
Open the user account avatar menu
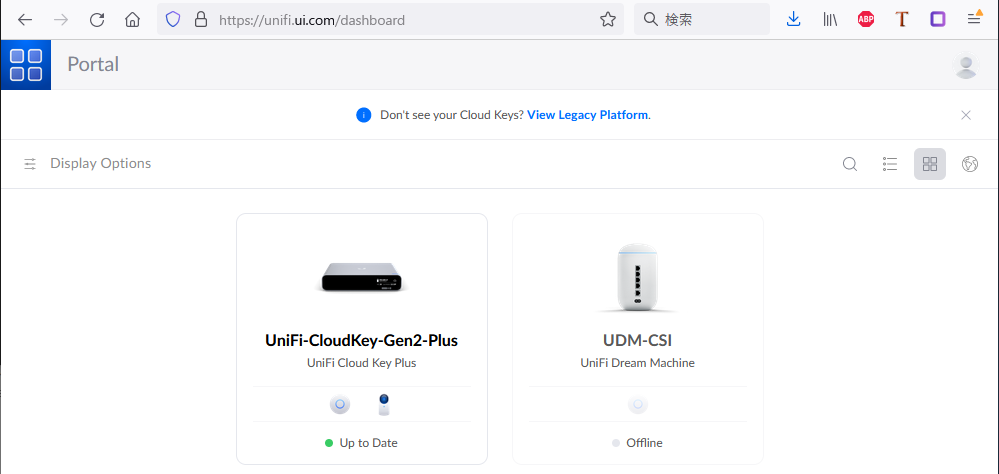pos(966,66)
